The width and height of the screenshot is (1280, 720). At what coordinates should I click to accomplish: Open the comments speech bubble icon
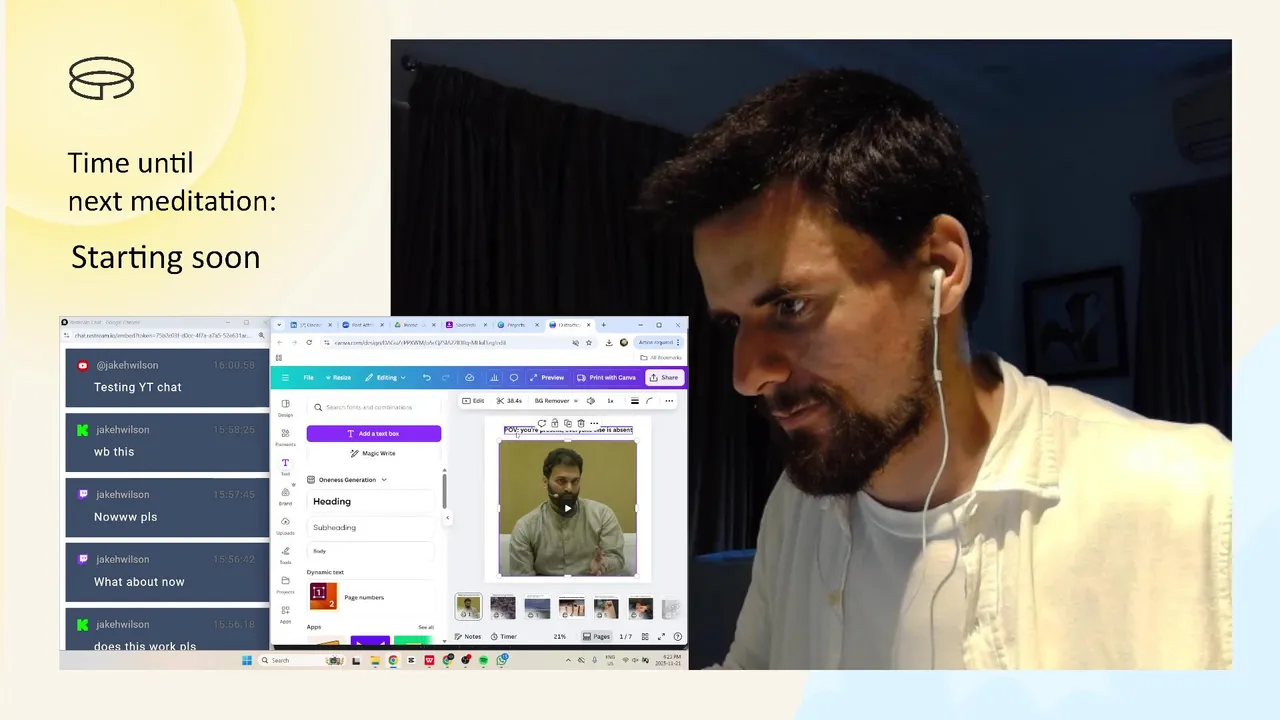[514, 377]
